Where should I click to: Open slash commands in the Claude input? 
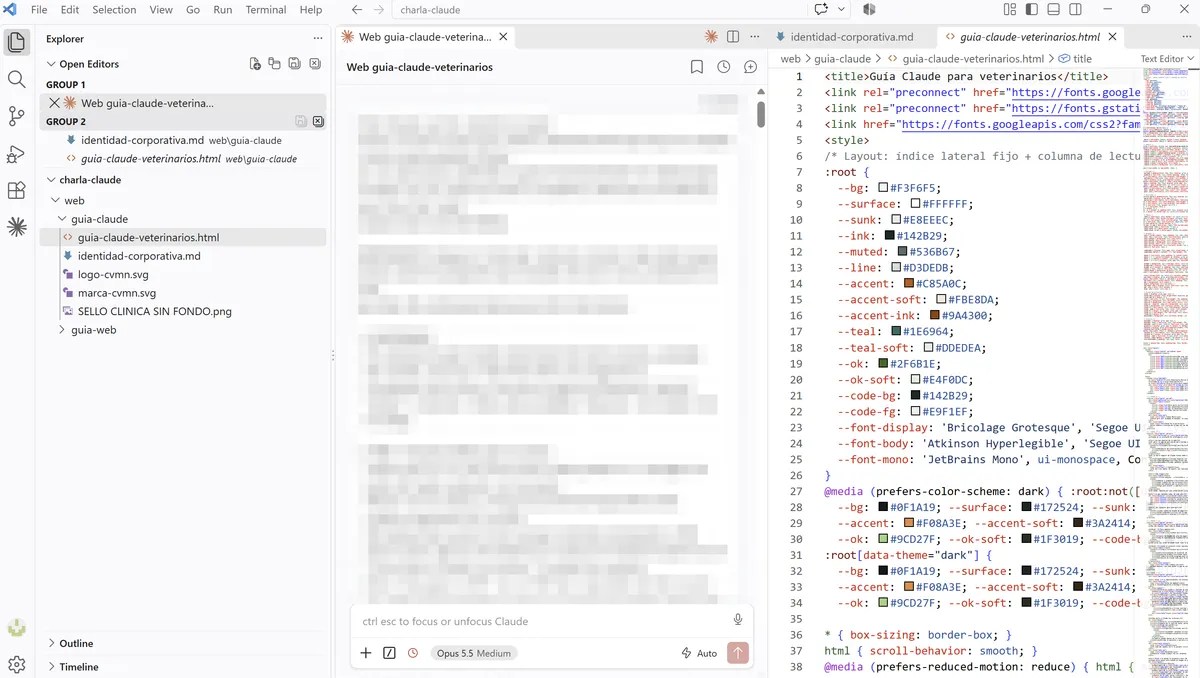pos(389,653)
